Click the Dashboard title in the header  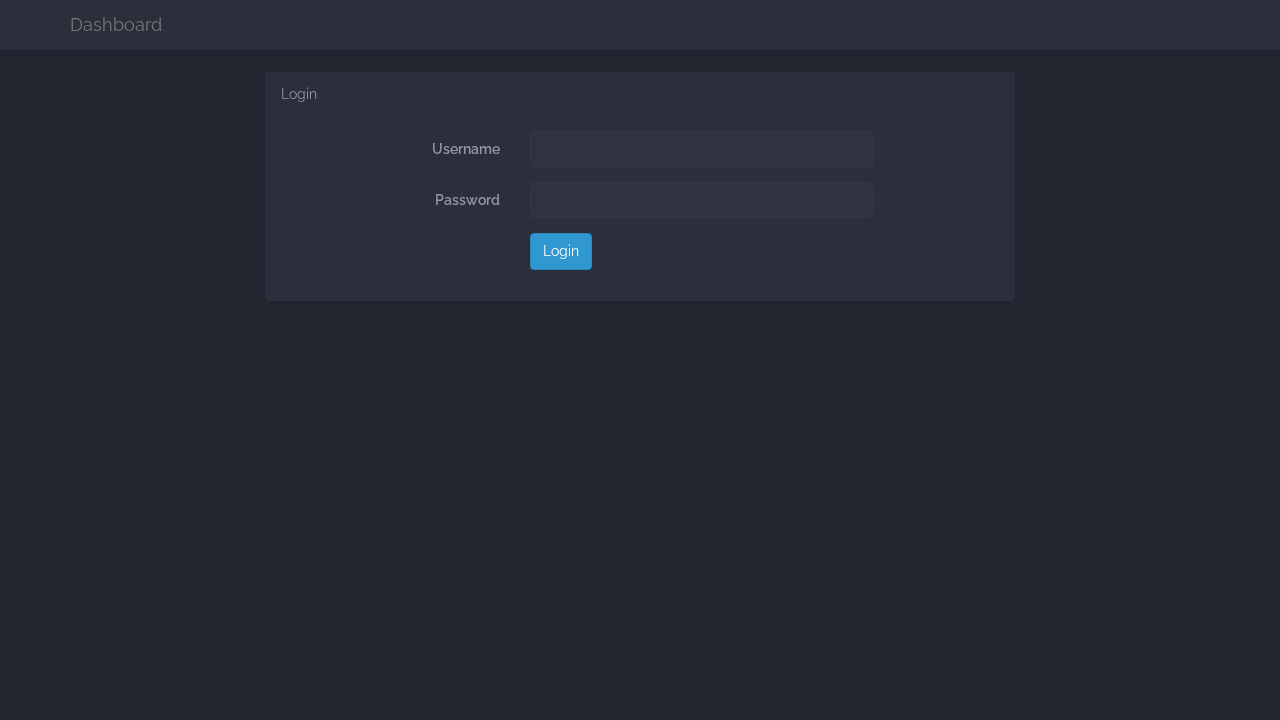tap(115, 24)
